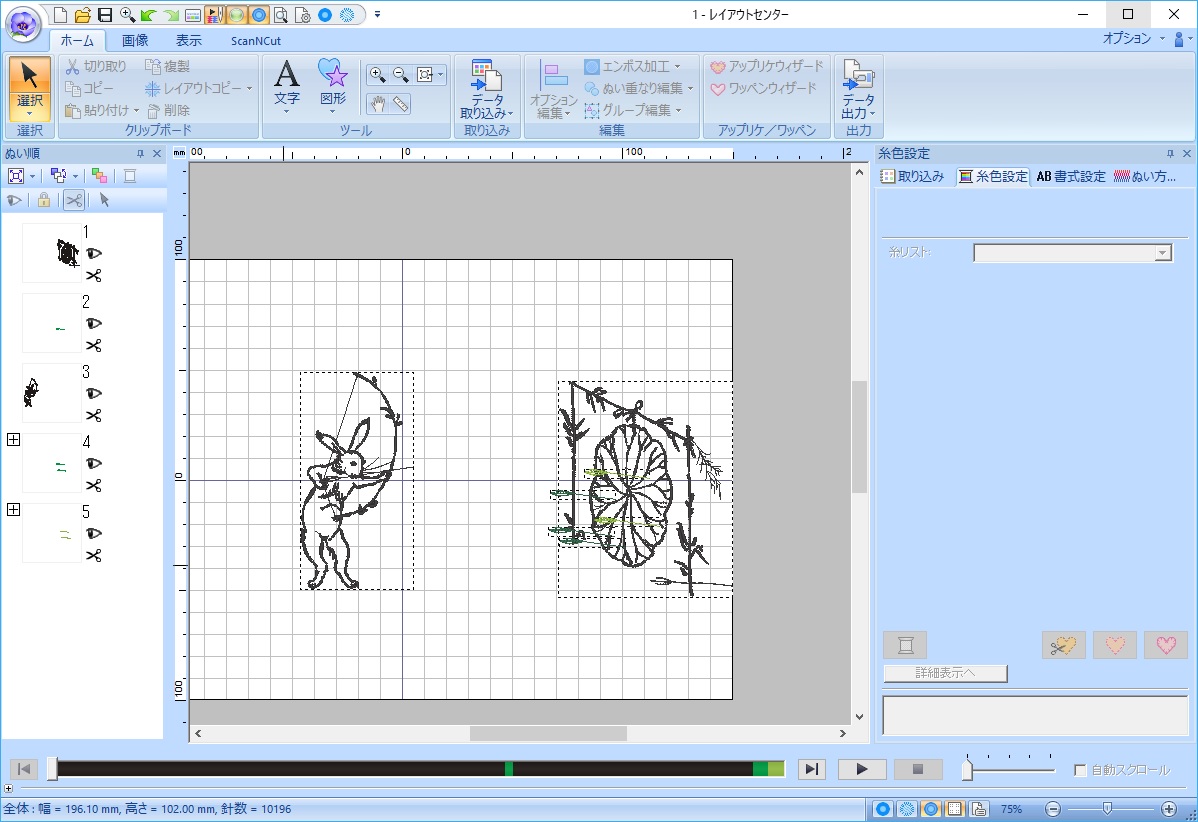The height and width of the screenshot is (822, 1198).
Task: Click the skip to start simulation button
Action: coord(24,769)
